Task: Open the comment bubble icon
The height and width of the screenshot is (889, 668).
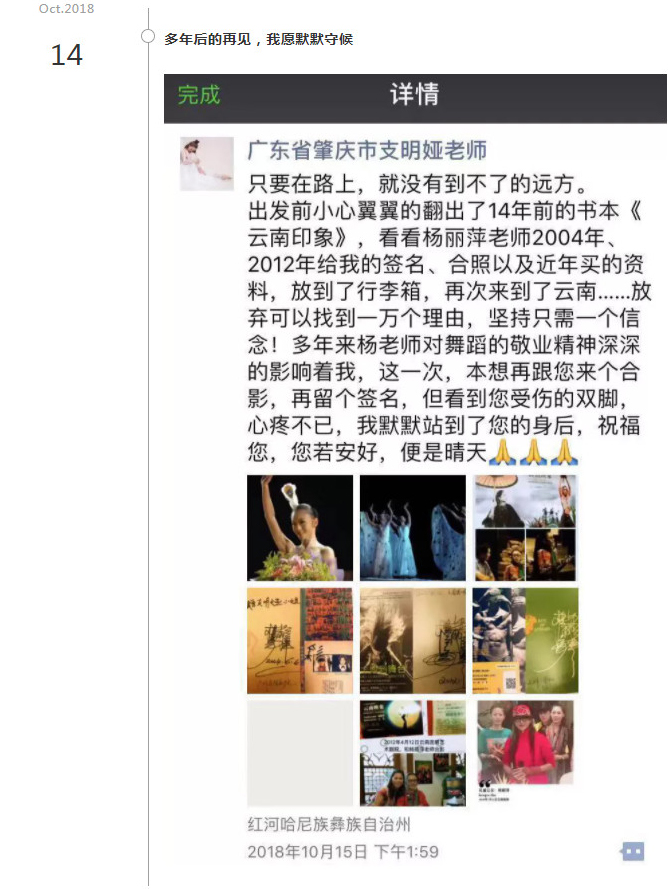Action: coord(633,851)
